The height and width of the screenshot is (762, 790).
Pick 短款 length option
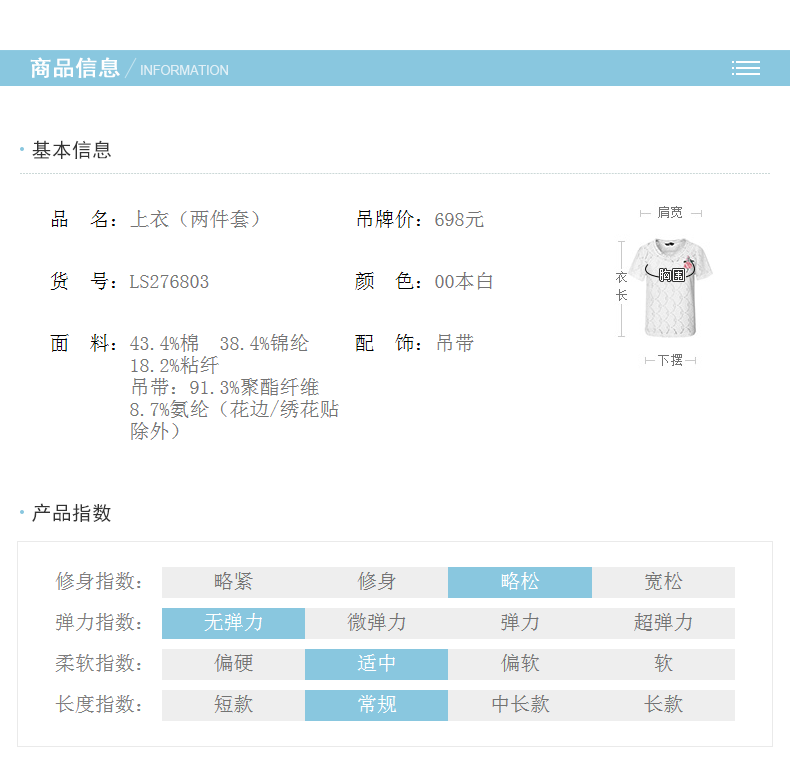coord(233,705)
